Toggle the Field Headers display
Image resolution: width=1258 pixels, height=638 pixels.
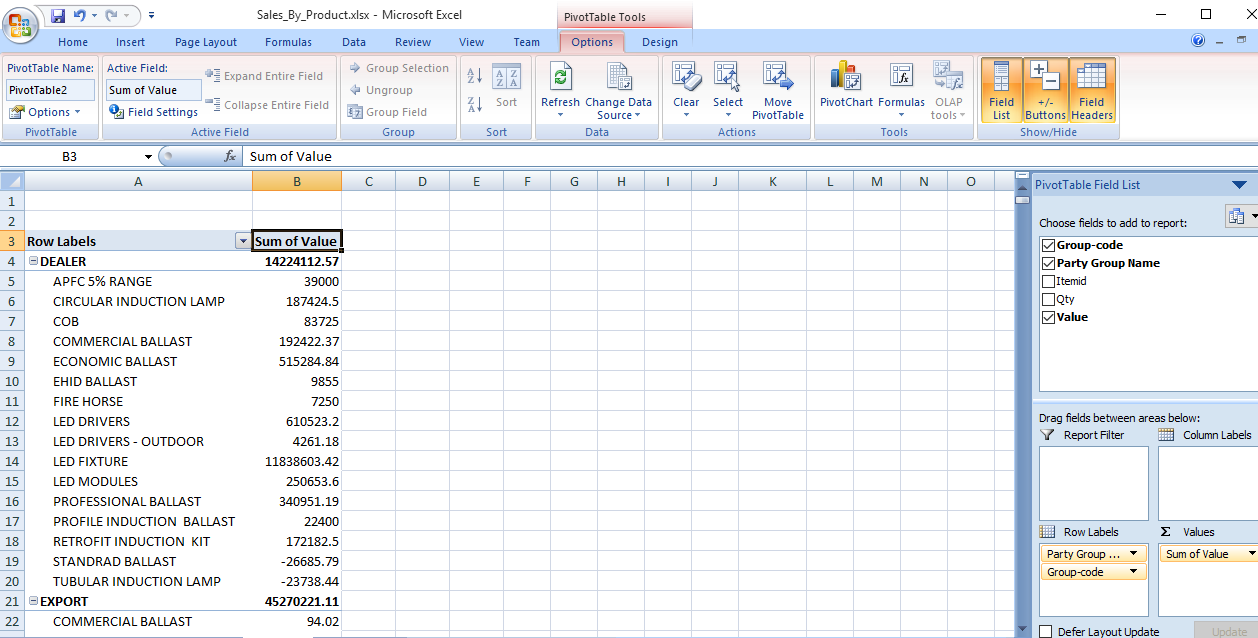tap(1092, 90)
